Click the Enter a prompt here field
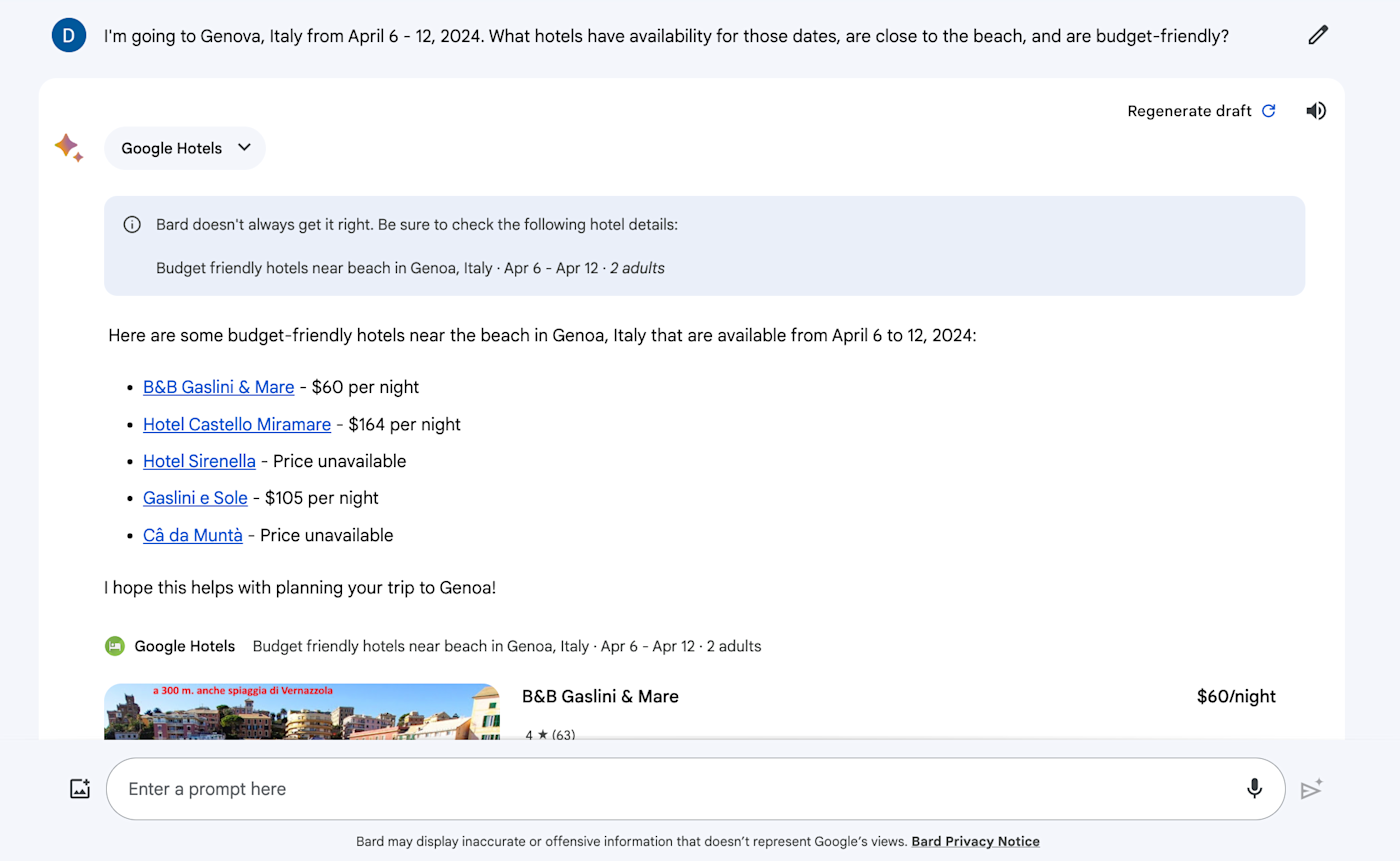1400x861 pixels. click(x=695, y=789)
